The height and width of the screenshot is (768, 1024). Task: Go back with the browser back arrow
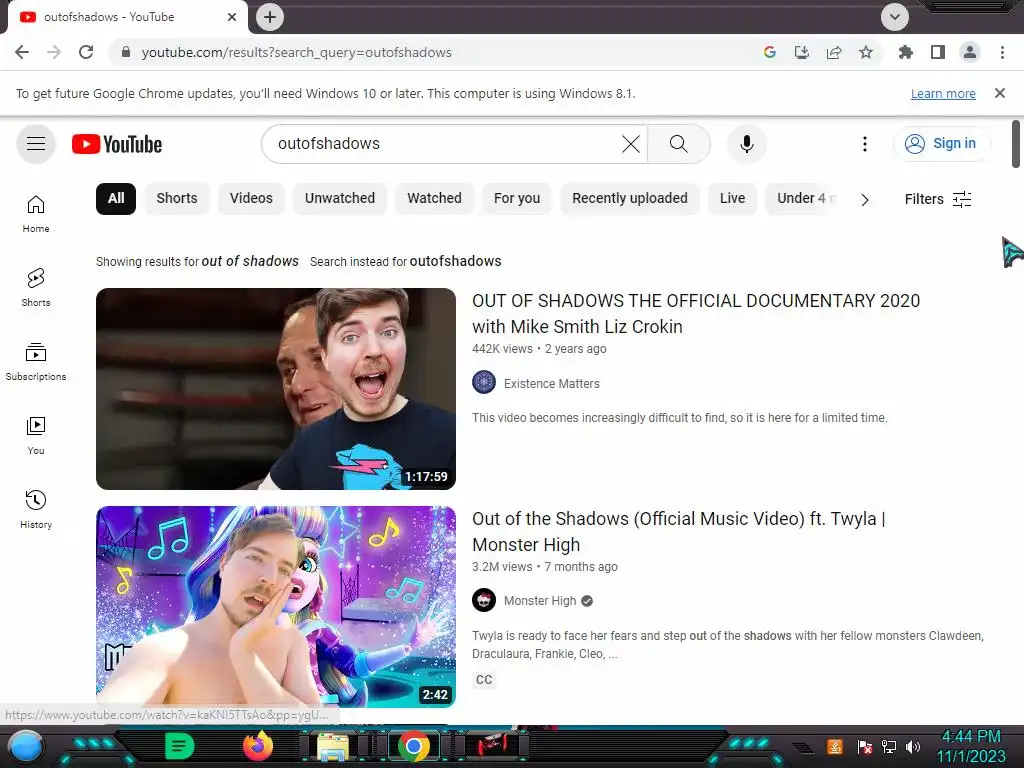[x=22, y=52]
